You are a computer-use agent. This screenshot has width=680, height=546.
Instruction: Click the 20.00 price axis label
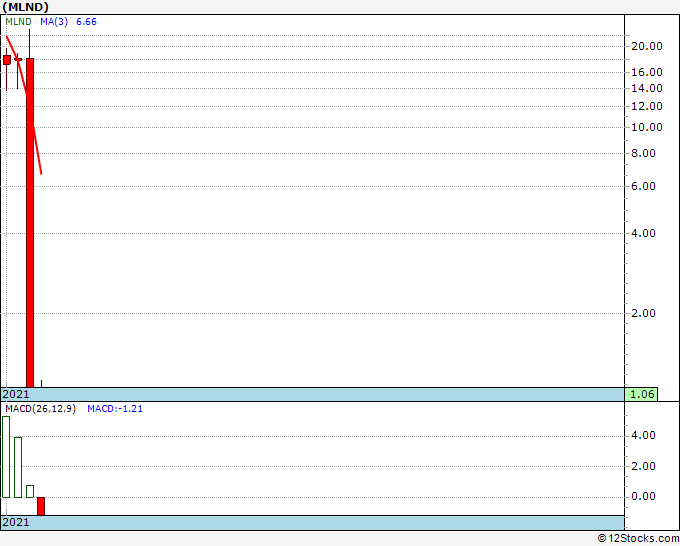(647, 46)
